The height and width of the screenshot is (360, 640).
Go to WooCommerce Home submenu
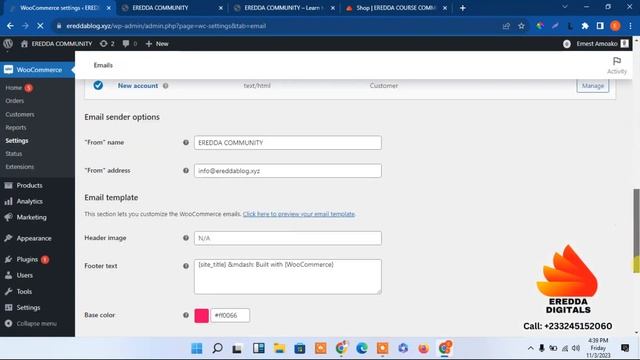[13, 88]
